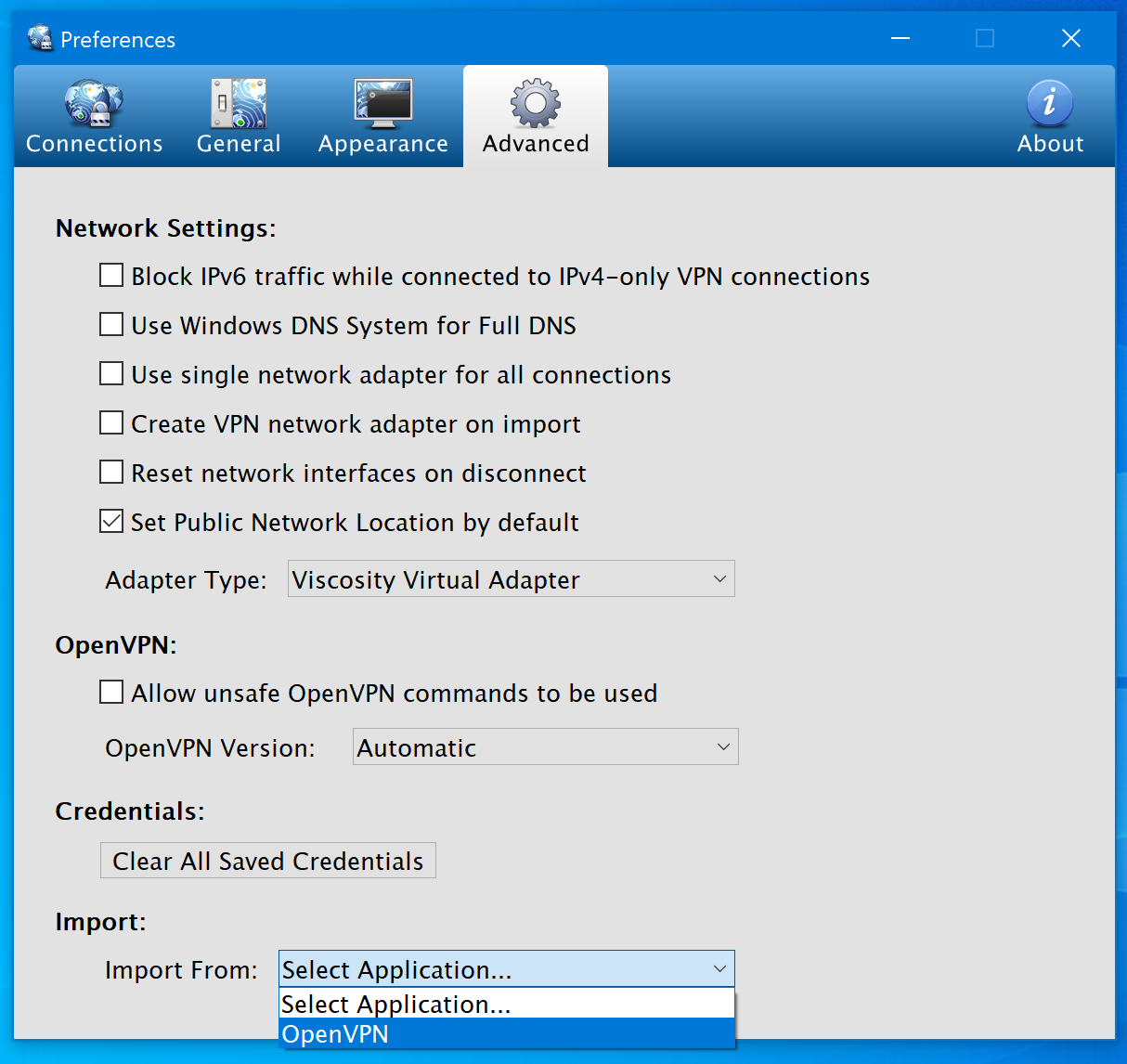Viewport: 1127px width, 1064px height.
Task: Open the Connections tab
Action: (x=94, y=117)
